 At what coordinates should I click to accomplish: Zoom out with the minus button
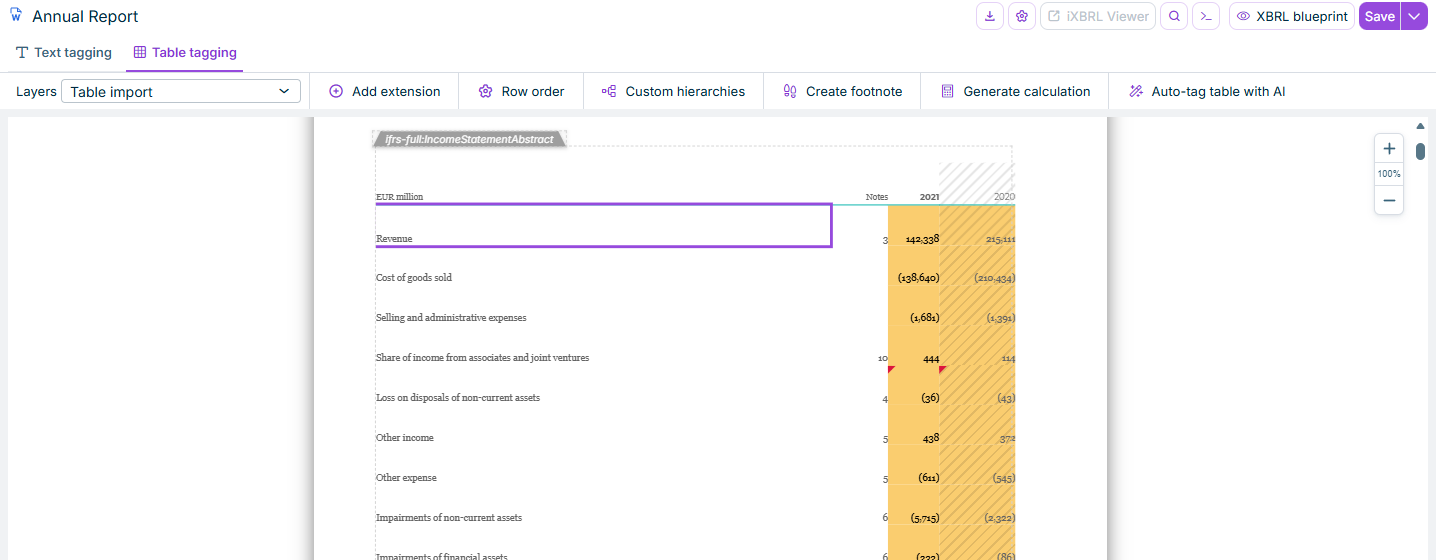[x=1389, y=200]
